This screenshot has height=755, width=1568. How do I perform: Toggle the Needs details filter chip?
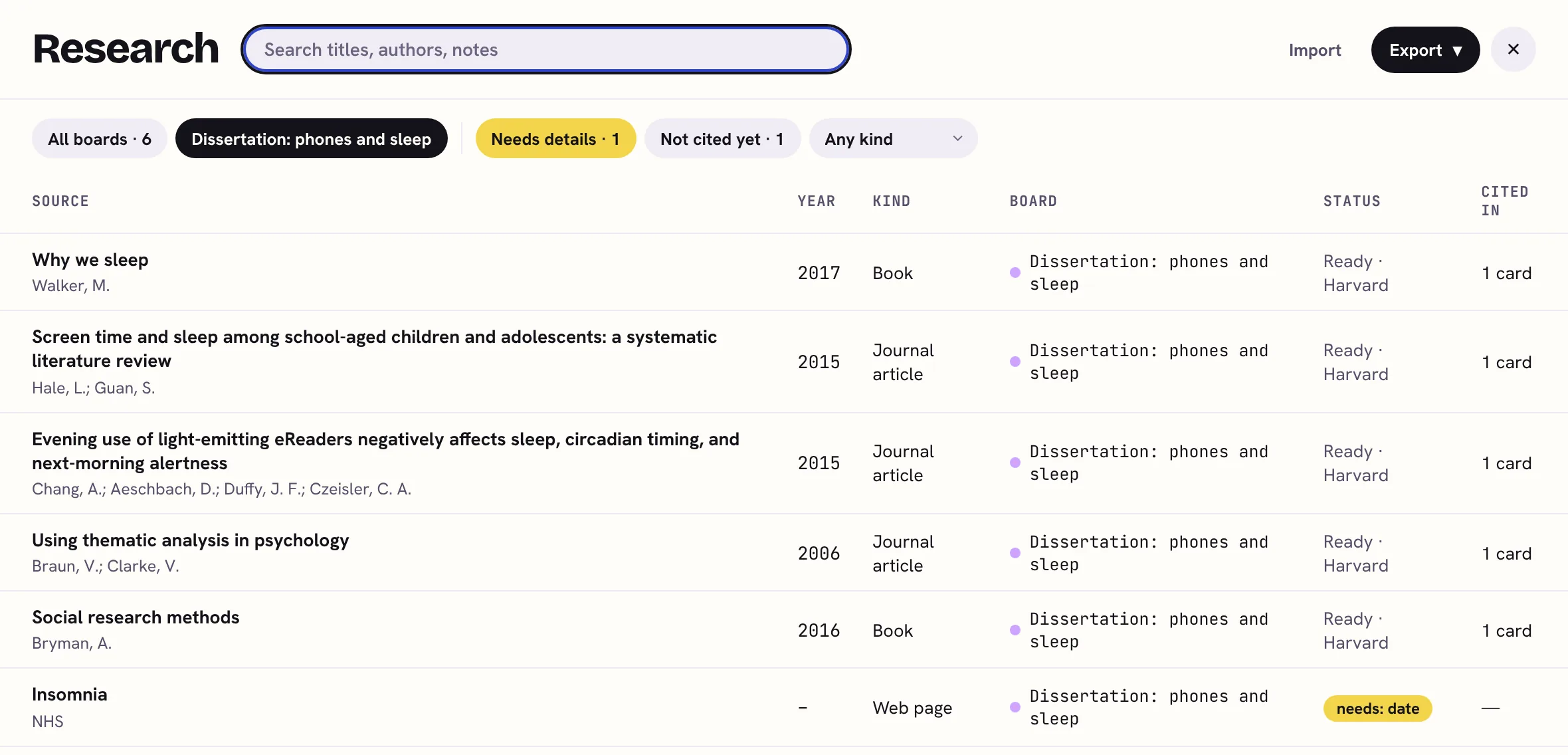click(x=555, y=138)
